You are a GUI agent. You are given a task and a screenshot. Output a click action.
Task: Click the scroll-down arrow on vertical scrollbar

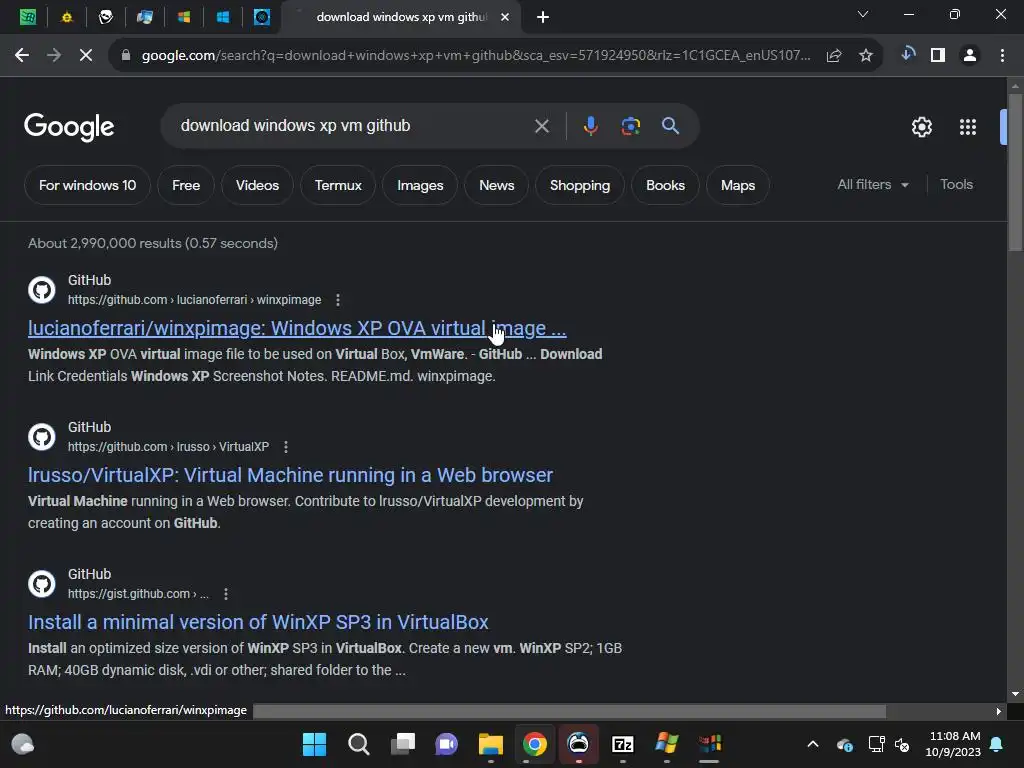pos(1015,694)
